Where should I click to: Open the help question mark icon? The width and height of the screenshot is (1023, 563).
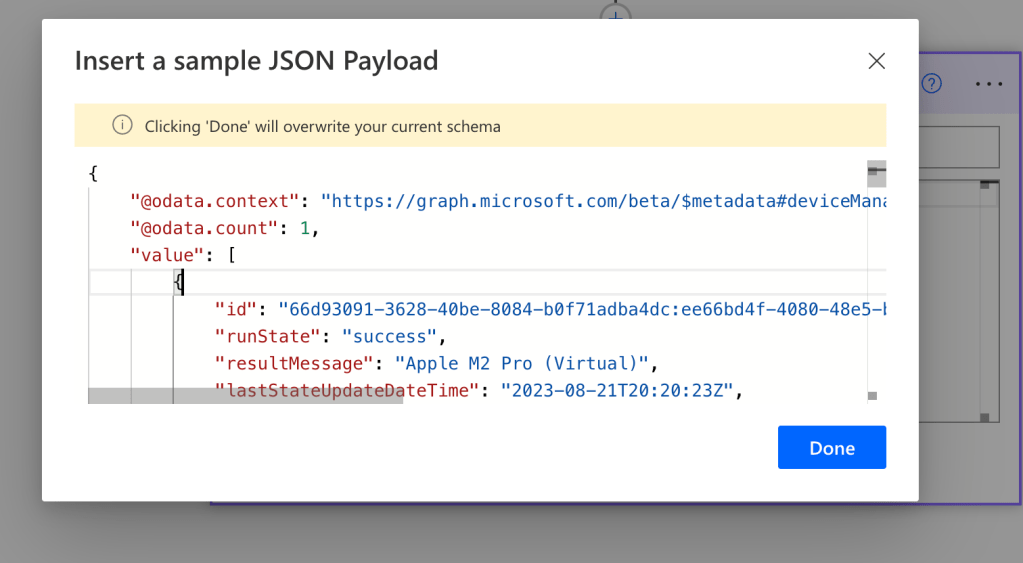(x=931, y=83)
